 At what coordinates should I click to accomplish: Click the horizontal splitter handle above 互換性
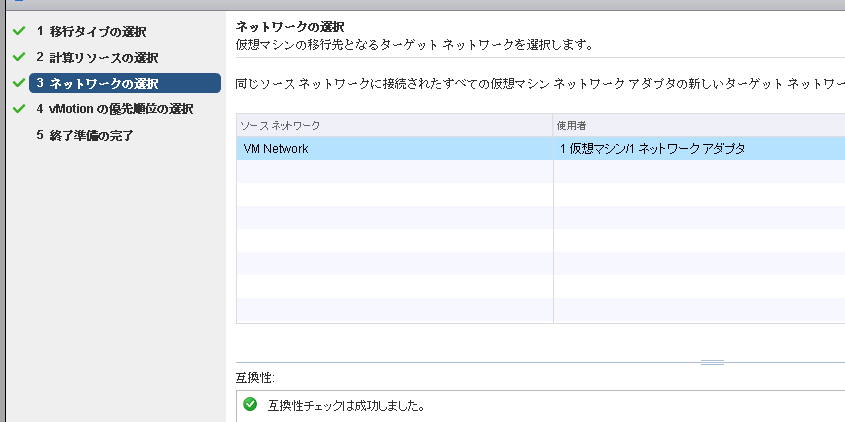[x=712, y=362]
